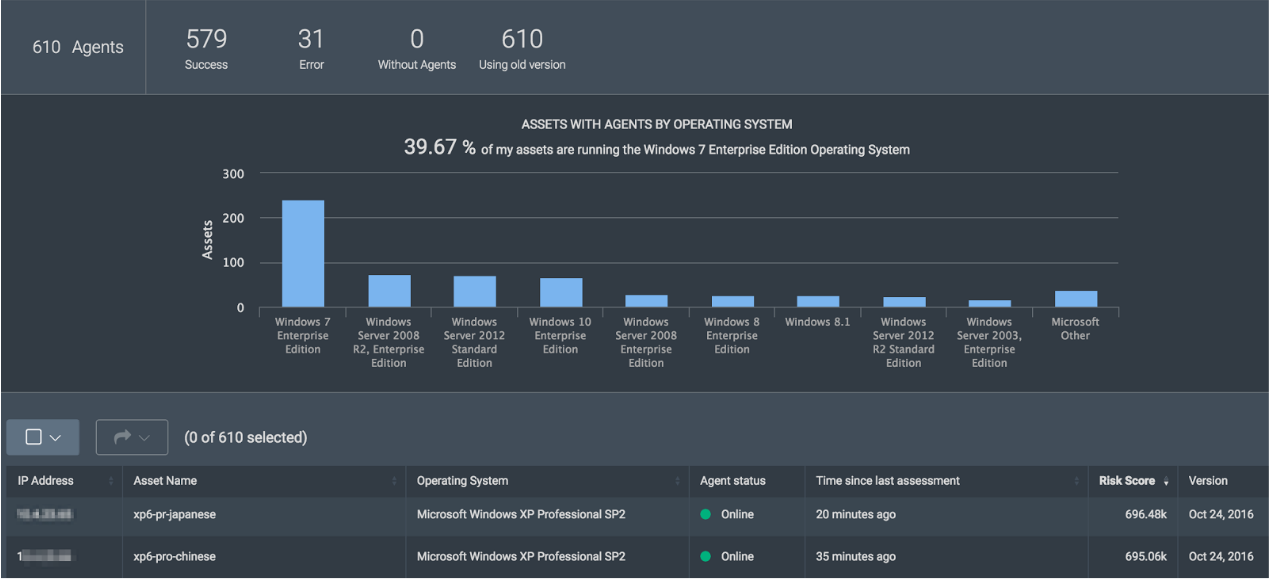
Task: Click the Windows 10 Enterprise Edition bar
Action: [x=561, y=292]
